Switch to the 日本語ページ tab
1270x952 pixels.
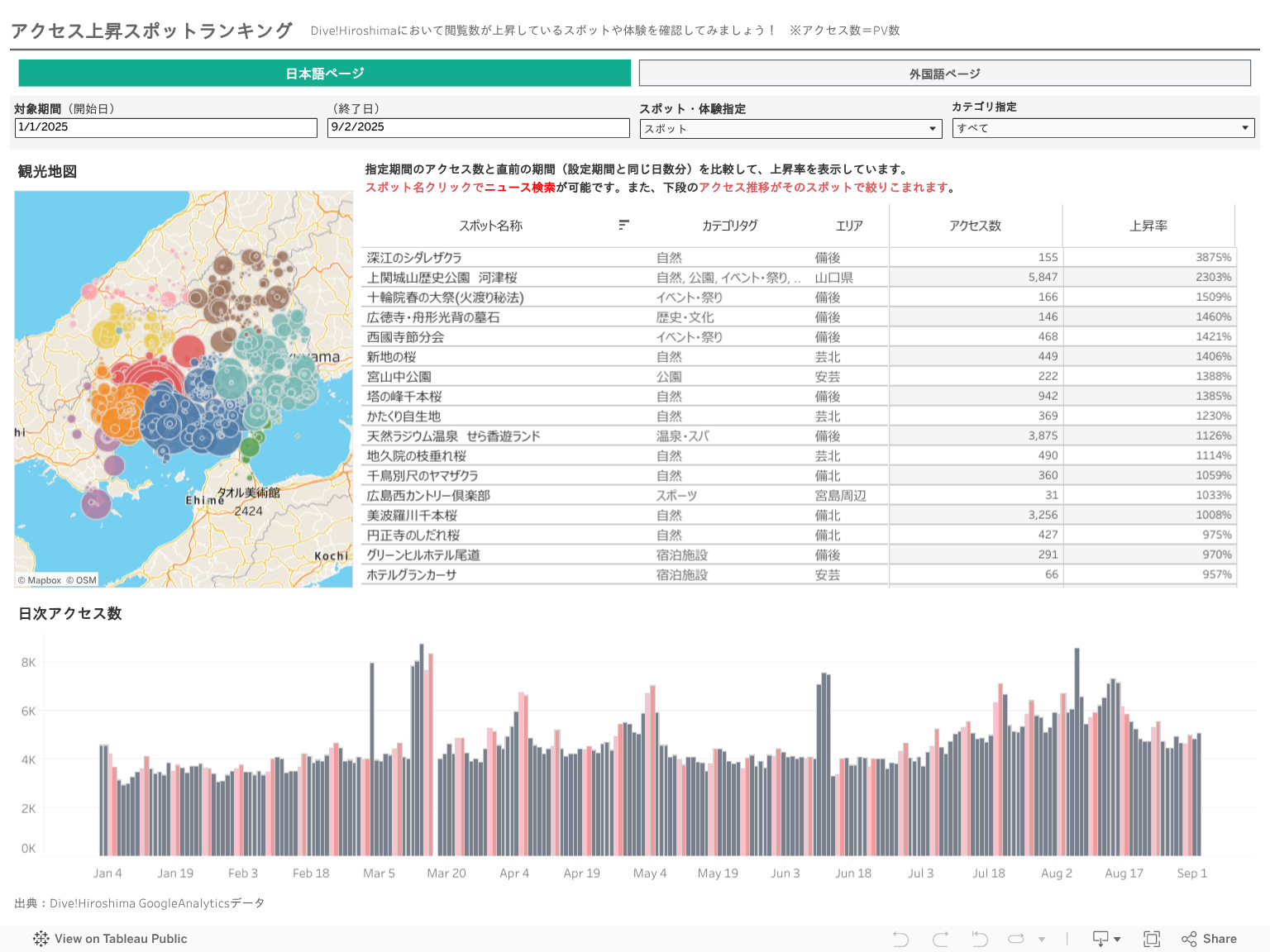click(x=324, y=74)
